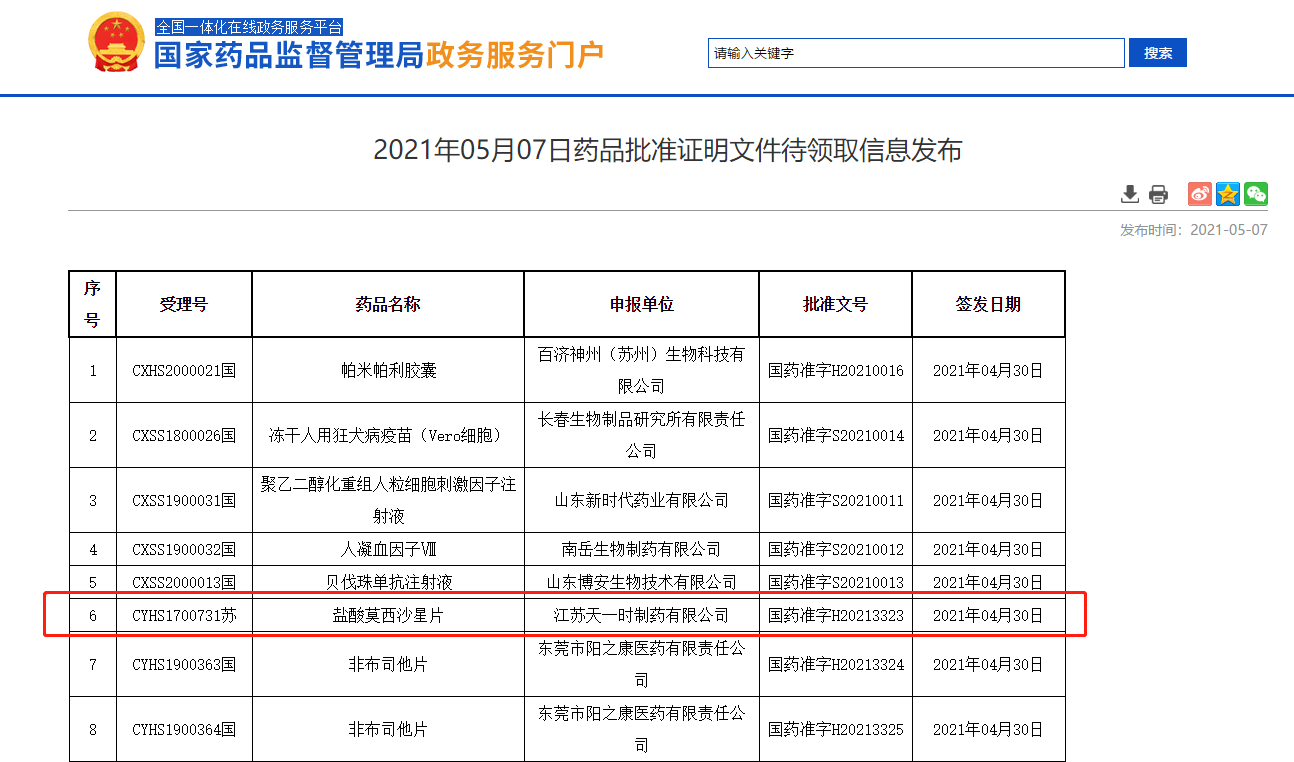Select cell CYHS1900364国

(x=184, y=729)
